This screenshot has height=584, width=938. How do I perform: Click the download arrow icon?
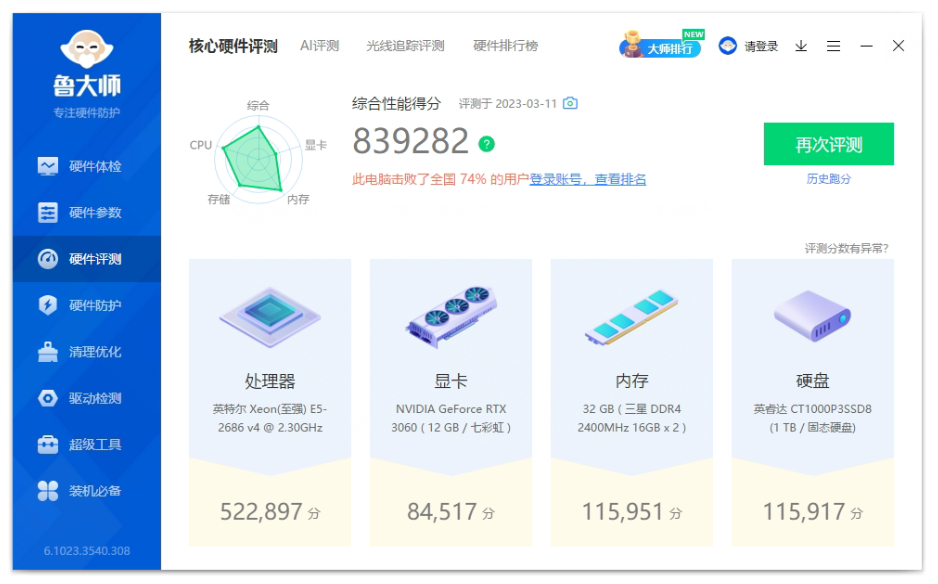[801, 46]
